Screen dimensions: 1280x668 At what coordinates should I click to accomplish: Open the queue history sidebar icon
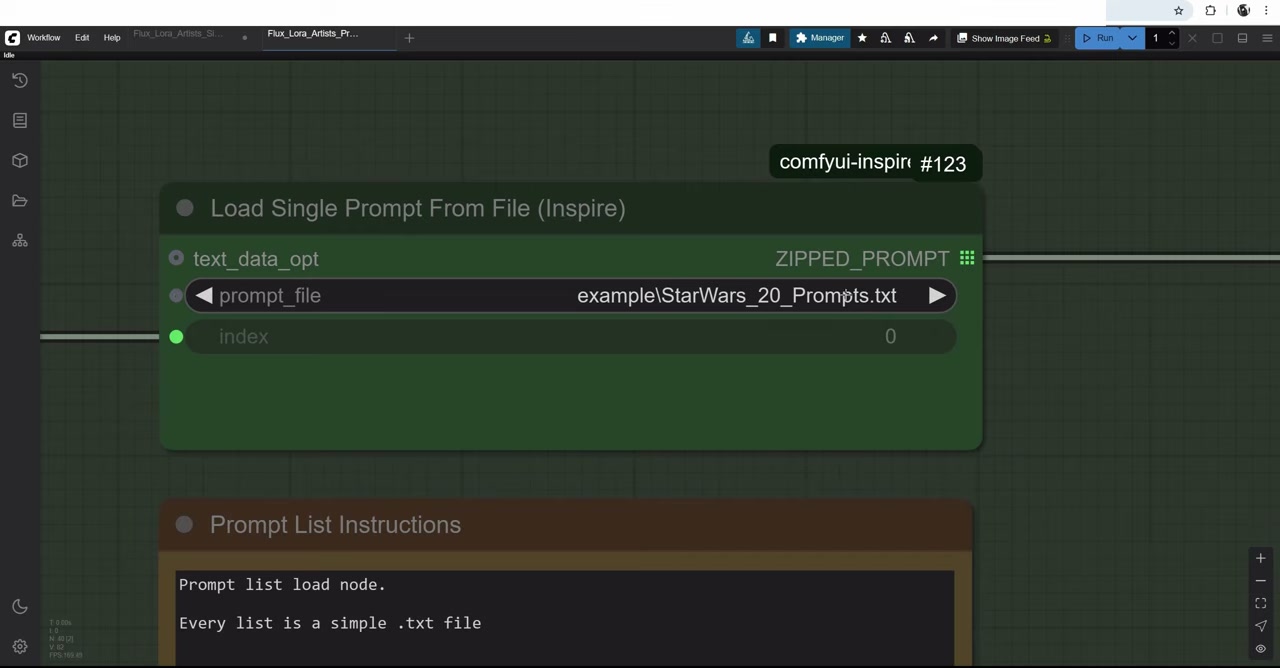[x=20, y=80]
